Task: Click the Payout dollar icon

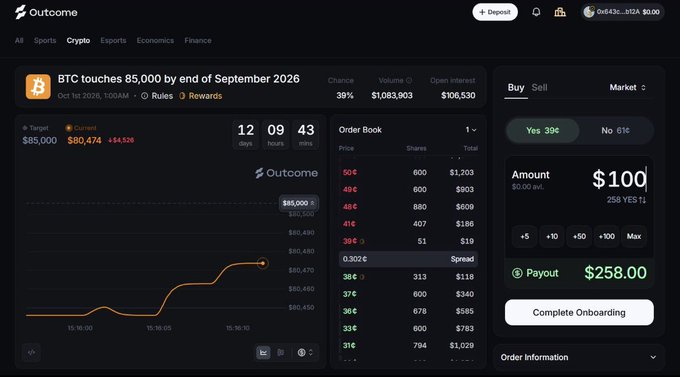Action: pos(517,273)
